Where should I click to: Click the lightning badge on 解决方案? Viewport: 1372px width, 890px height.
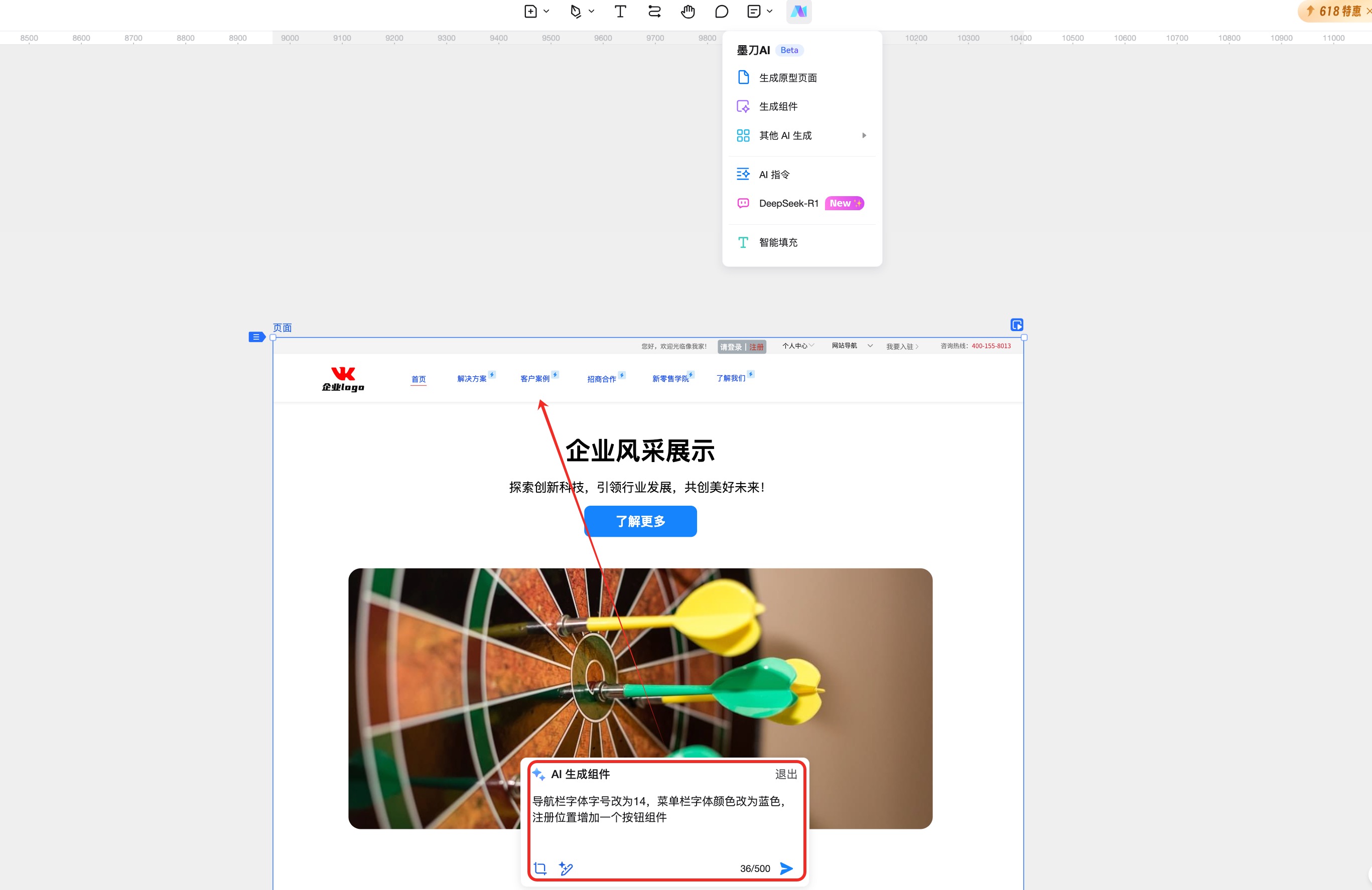click(x=492, y=375)
